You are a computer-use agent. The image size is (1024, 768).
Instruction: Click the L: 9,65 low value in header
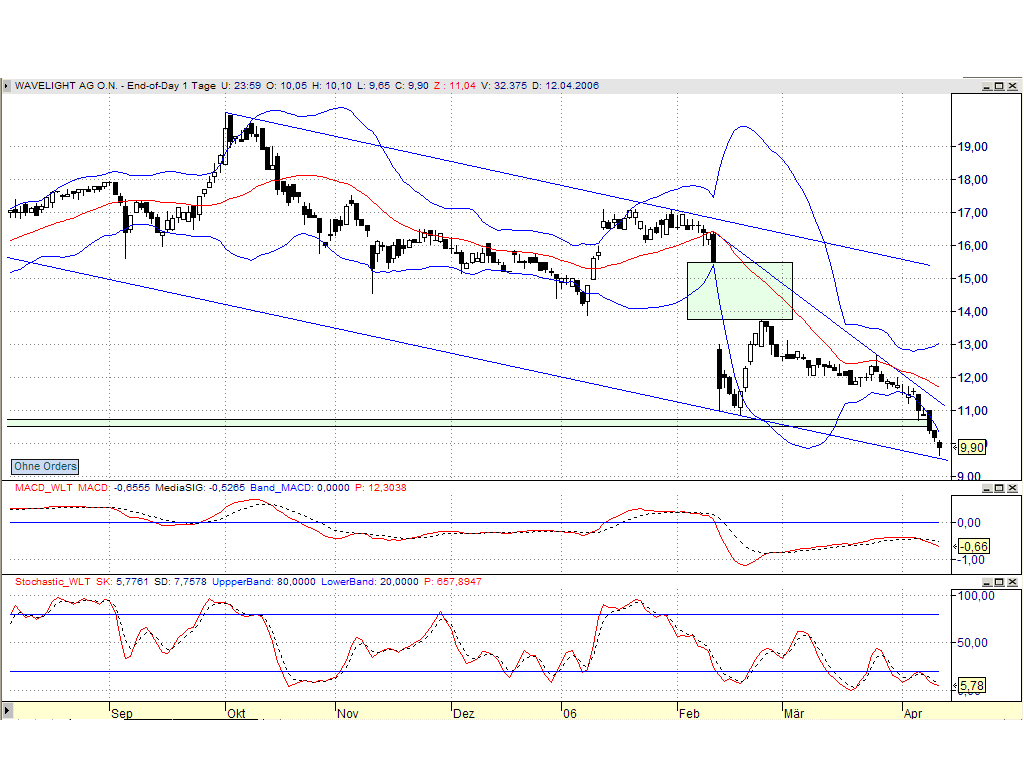click(373, 86)
